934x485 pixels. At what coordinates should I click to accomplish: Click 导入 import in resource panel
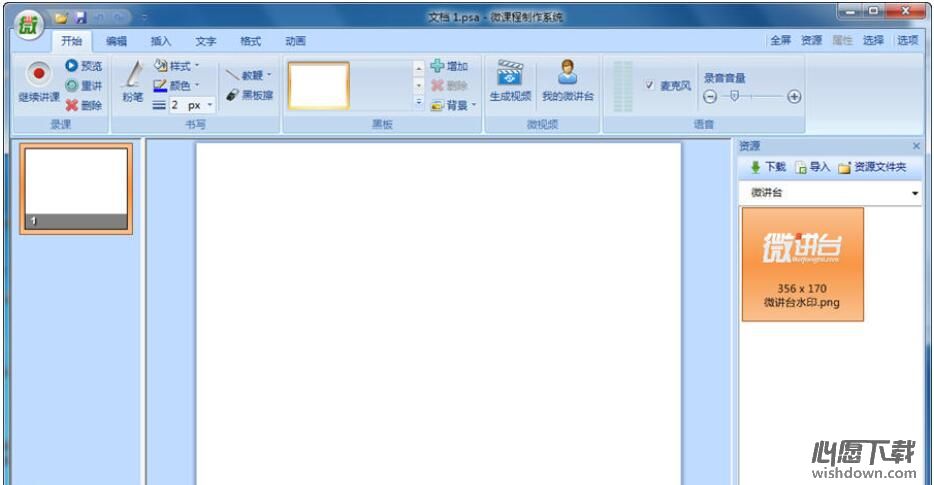pos(813,167)
